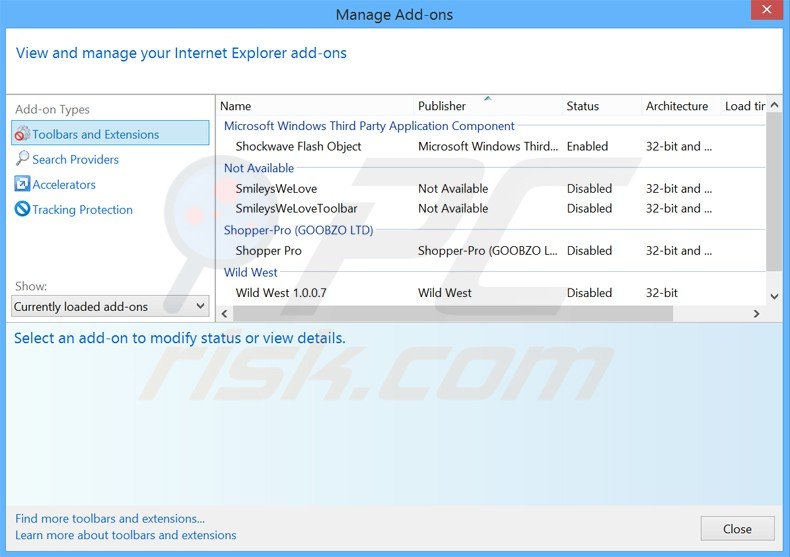Screen dimensions: 790x557
Task: Close the Manage Add-ons window with X
Action: pyautogui.click(x=766, y=10)
